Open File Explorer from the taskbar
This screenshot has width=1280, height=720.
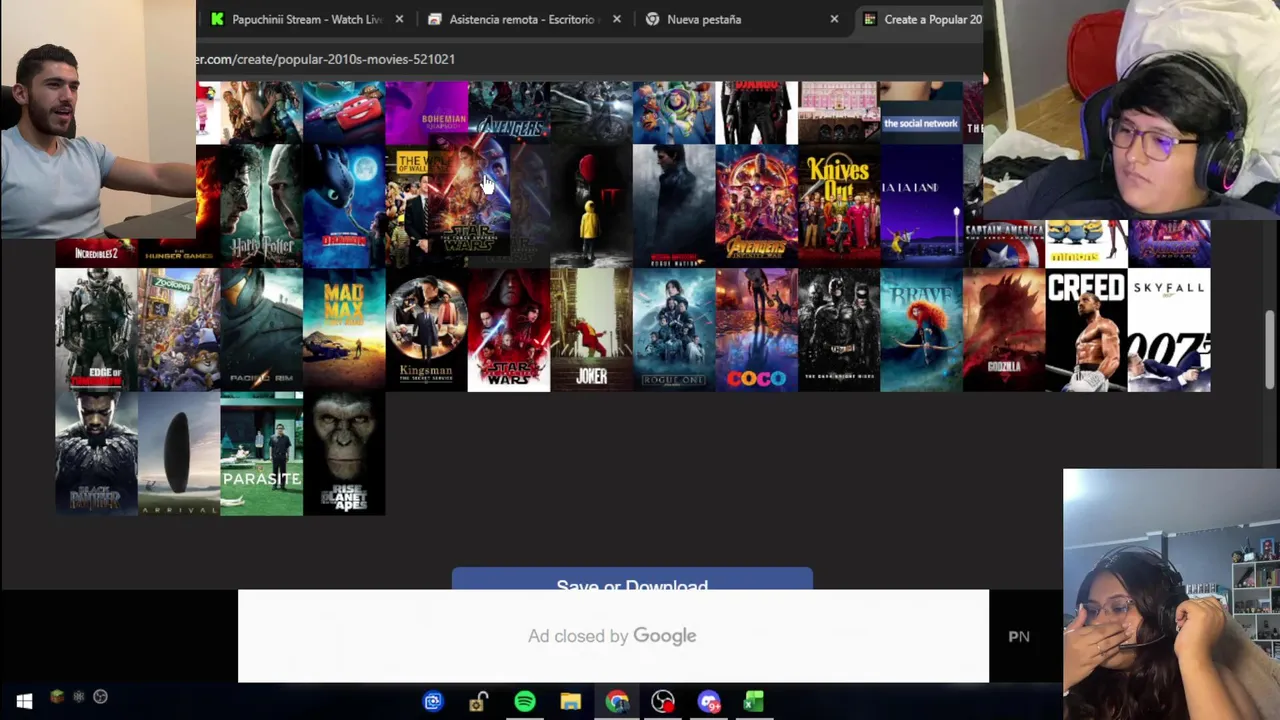(x=571, y=702)
